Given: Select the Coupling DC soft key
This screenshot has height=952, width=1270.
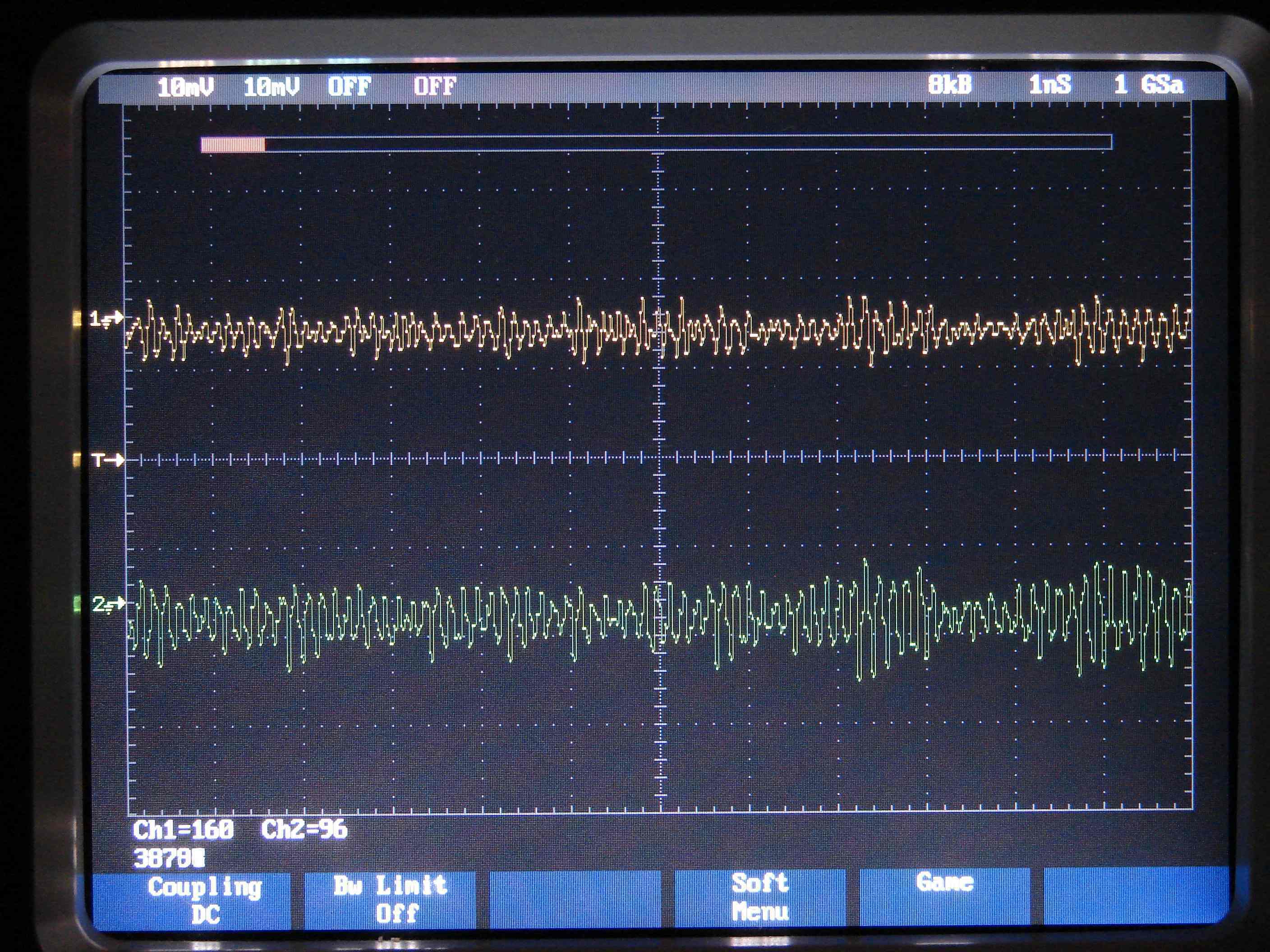Looking at the screenshot, I should pyautogui.click(x=192, y=901).
